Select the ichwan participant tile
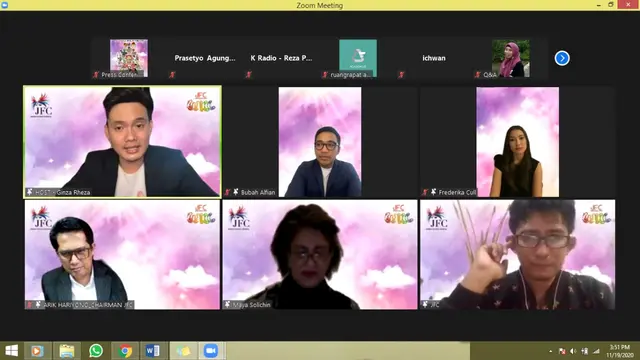The height and width of the screenshot is (360, 640). [434, 58]
